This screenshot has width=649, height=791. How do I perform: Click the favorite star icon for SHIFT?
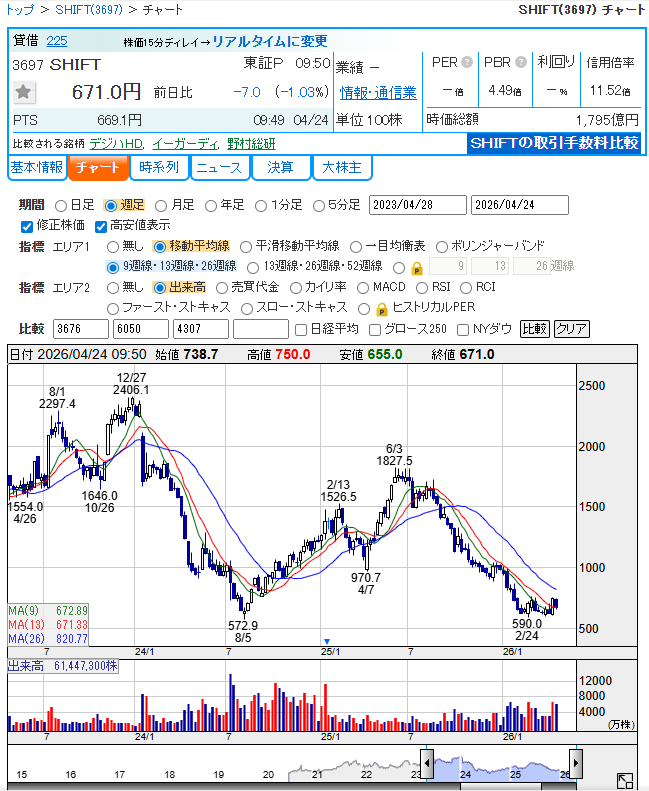pyautogui.click(x=23, y=92)
